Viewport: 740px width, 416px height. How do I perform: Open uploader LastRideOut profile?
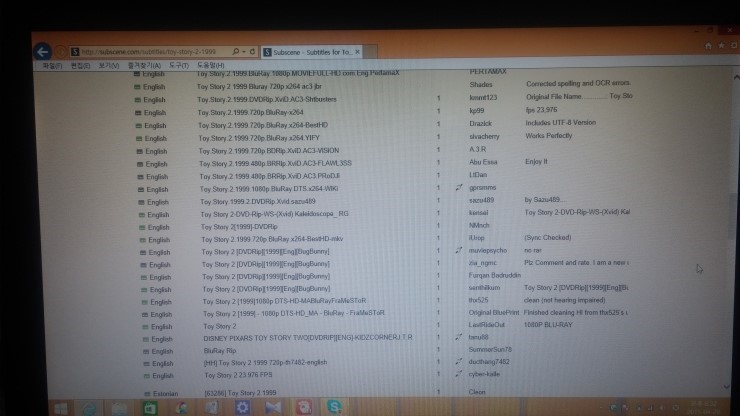(487, 325)
